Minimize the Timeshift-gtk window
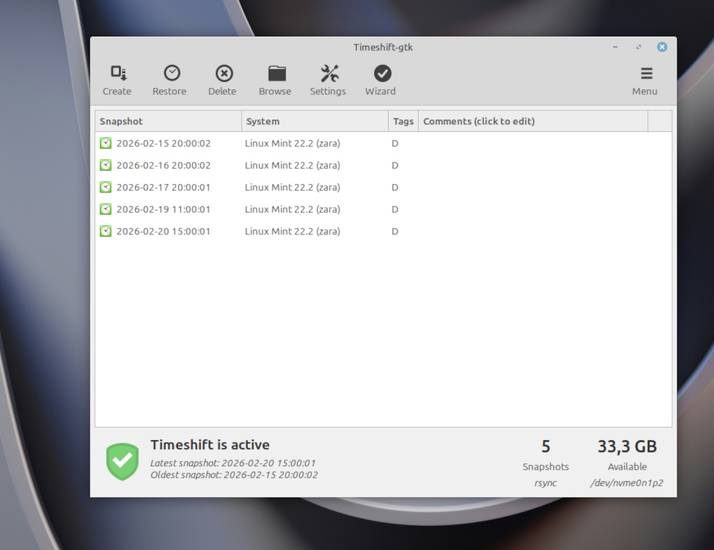 615,47
